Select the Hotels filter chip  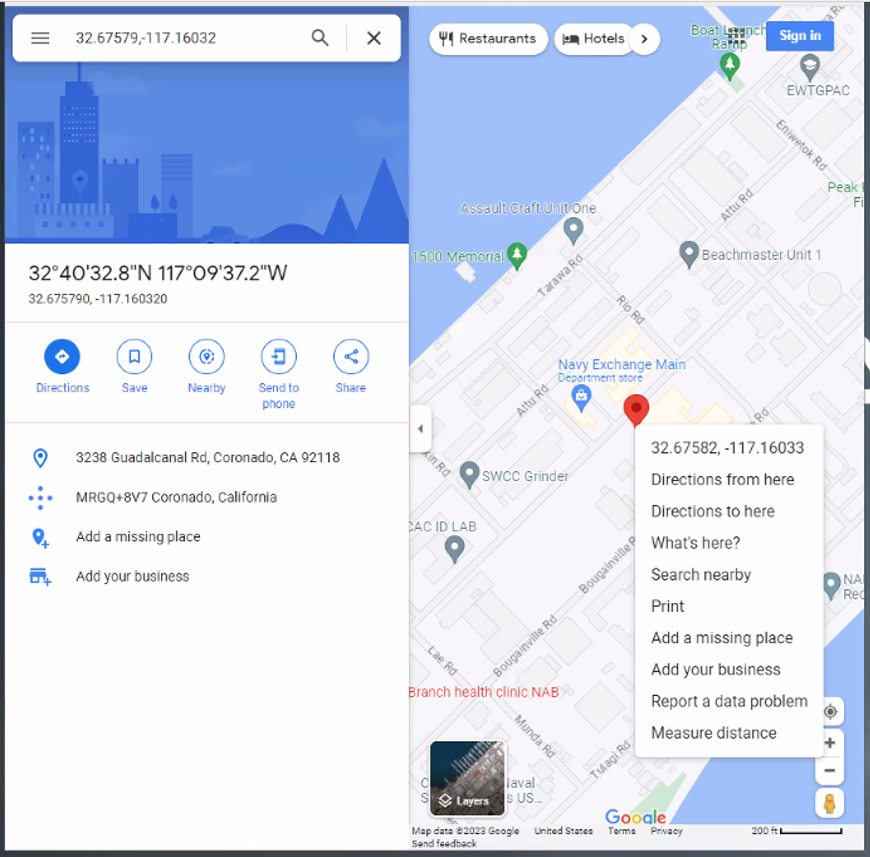pyautogui.click(x=594, y=39)
